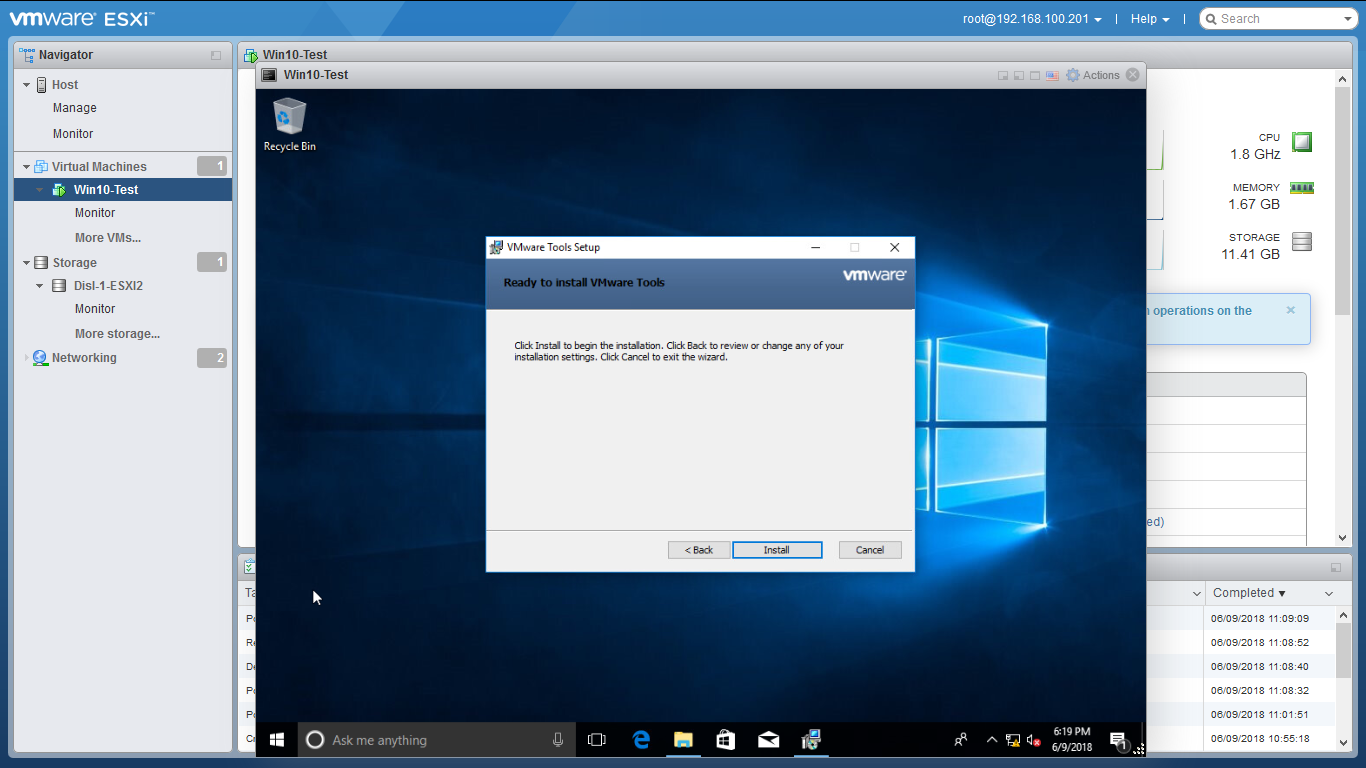Open Microsoft Edge from the taskbar
Viewport: 1366px width, 768px height.
[641, 740]
